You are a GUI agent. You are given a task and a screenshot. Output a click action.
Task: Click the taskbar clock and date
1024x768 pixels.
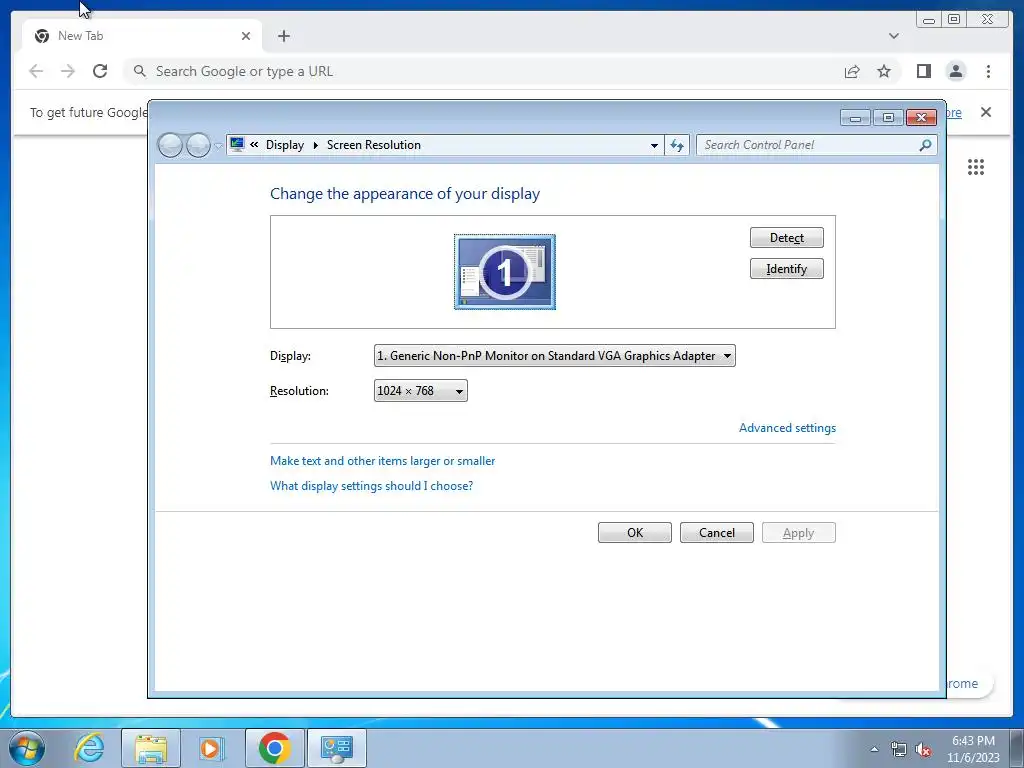click(973, 749)
